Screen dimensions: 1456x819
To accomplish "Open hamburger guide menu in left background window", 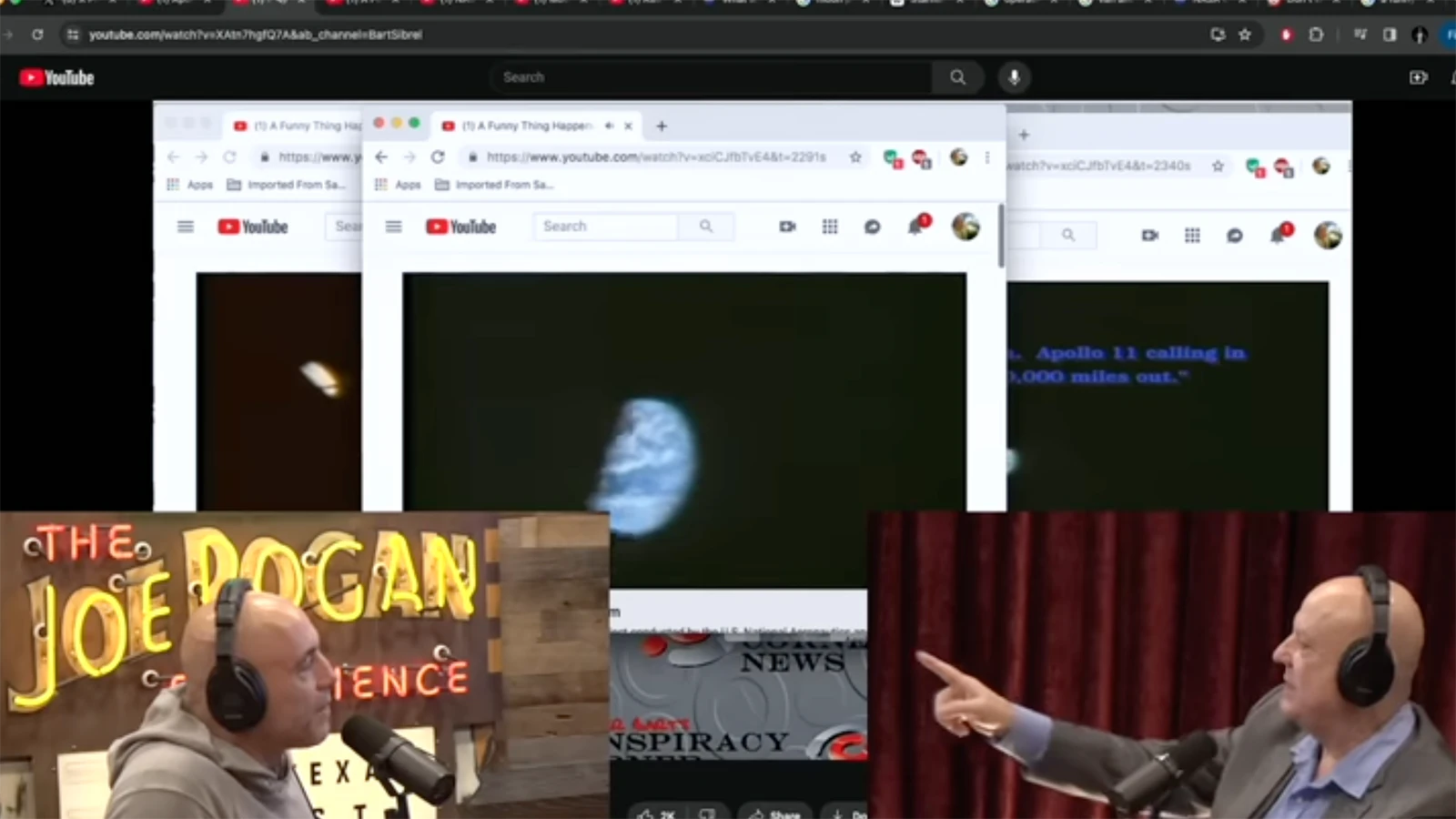I will (x=186, y=226).
